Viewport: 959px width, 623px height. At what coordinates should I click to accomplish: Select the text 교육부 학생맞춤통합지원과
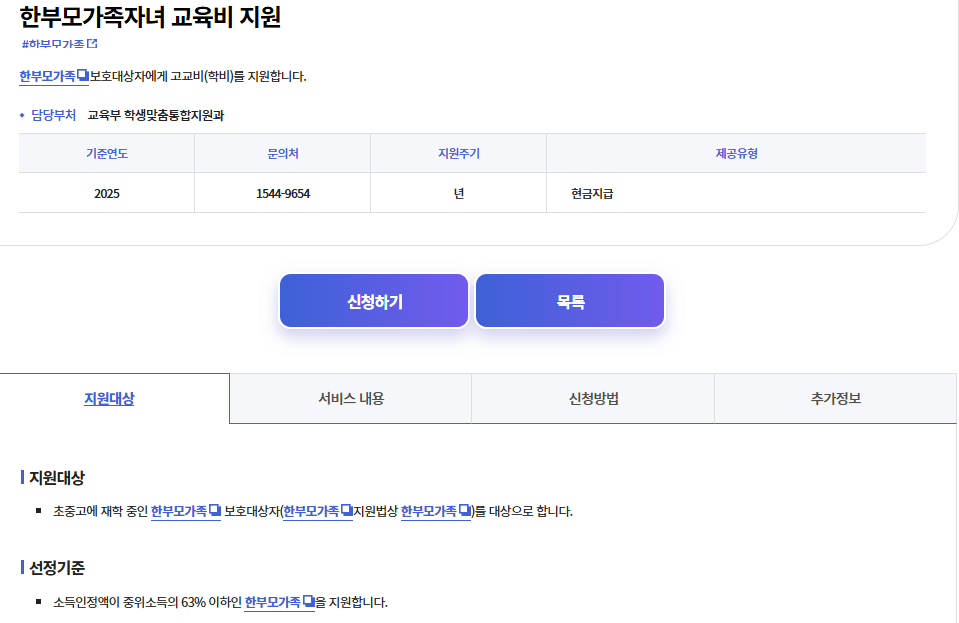coord(156,115)
